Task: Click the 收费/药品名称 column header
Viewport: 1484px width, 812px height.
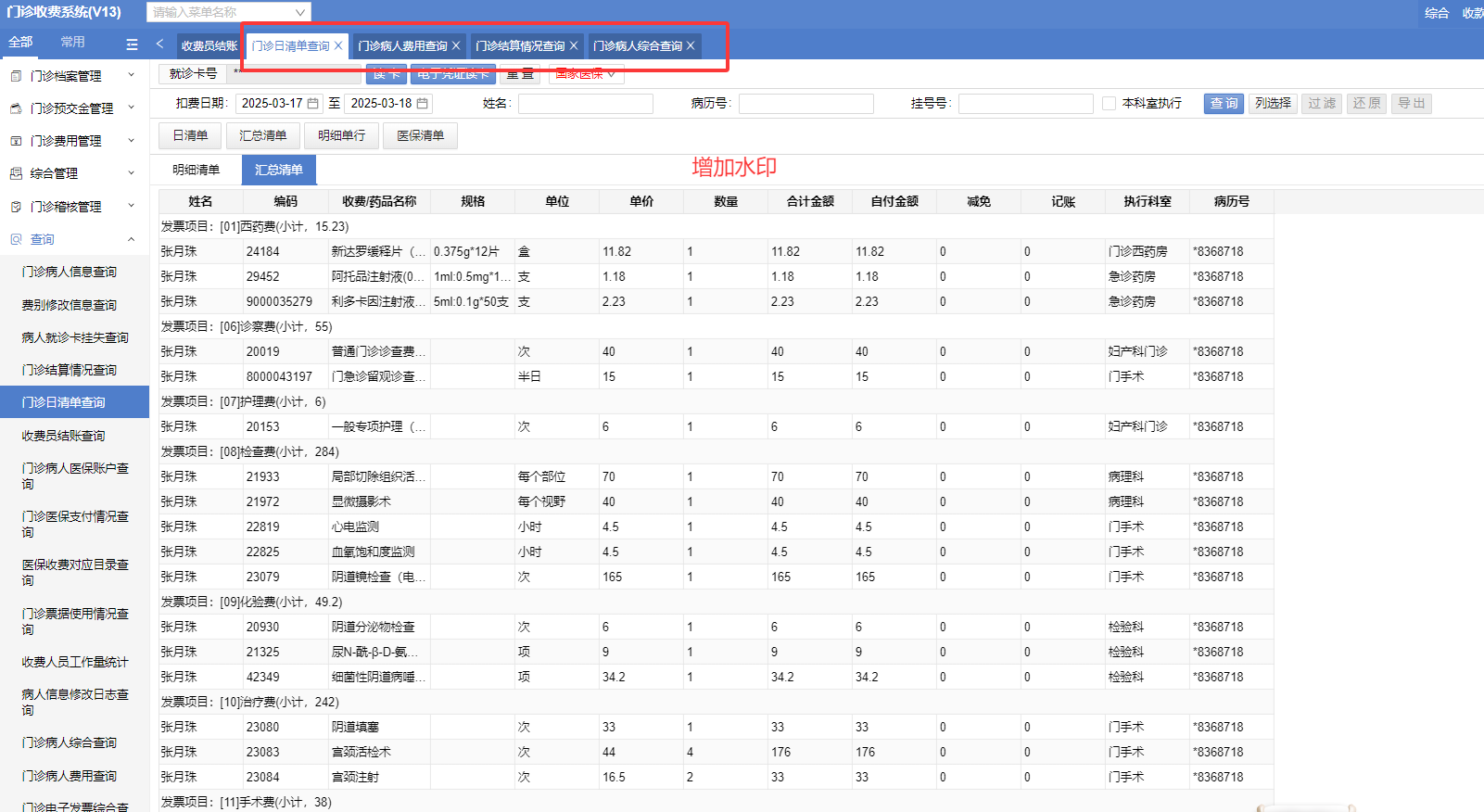Action: pyautogui.click(x=379, y=201)
